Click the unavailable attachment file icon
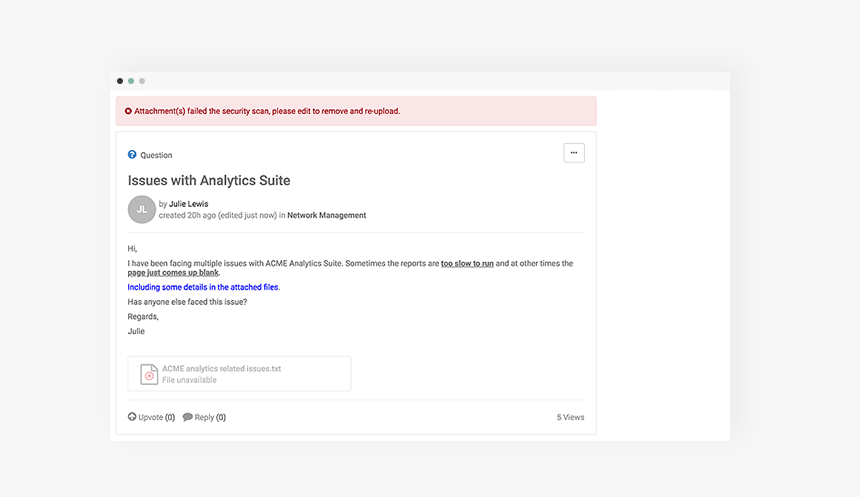The height and width of the screenshot is (497, 860). tap(148, 374)
